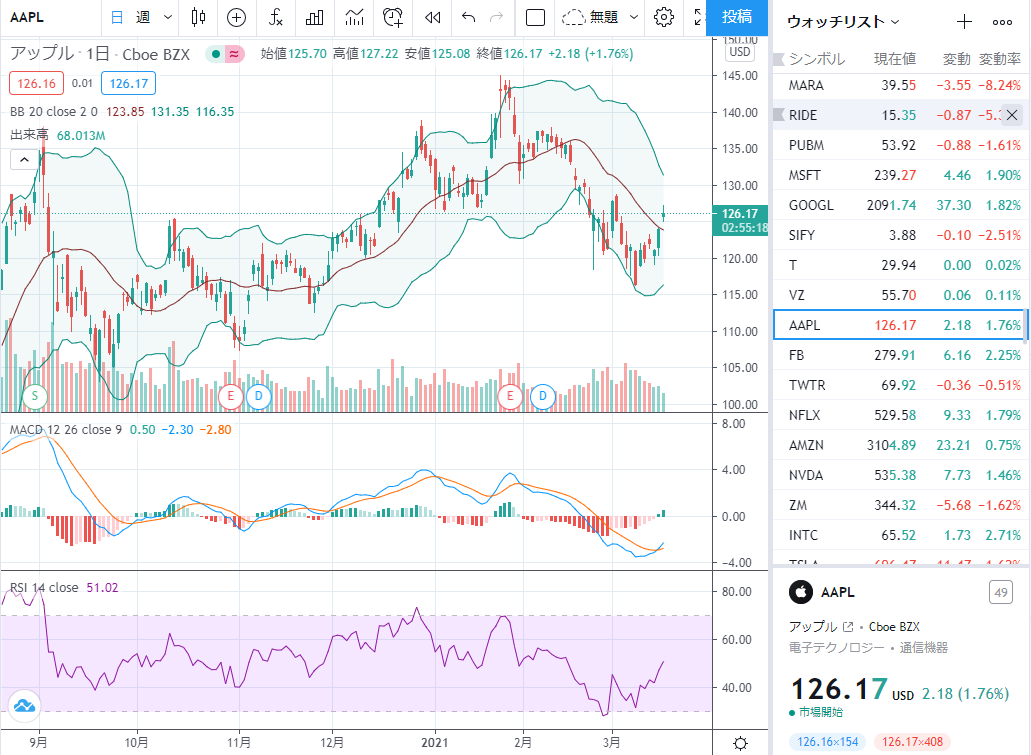The height and width of the screenshot is (755, 1031).
Task: Click the black Apple logo in details panel
Action: [801, 593]
